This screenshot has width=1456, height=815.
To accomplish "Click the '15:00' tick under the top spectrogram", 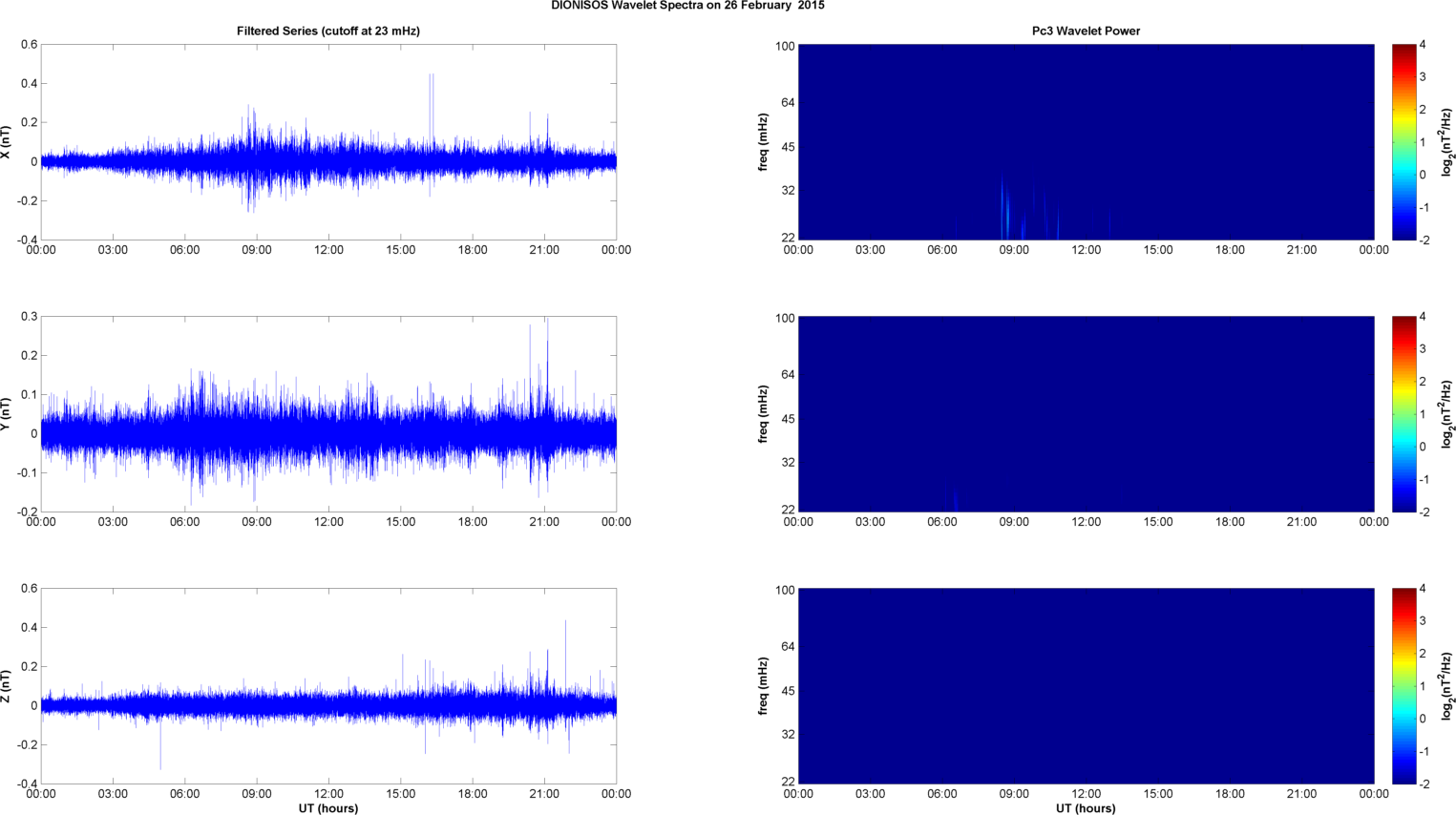I will [x=1158, y=250].
